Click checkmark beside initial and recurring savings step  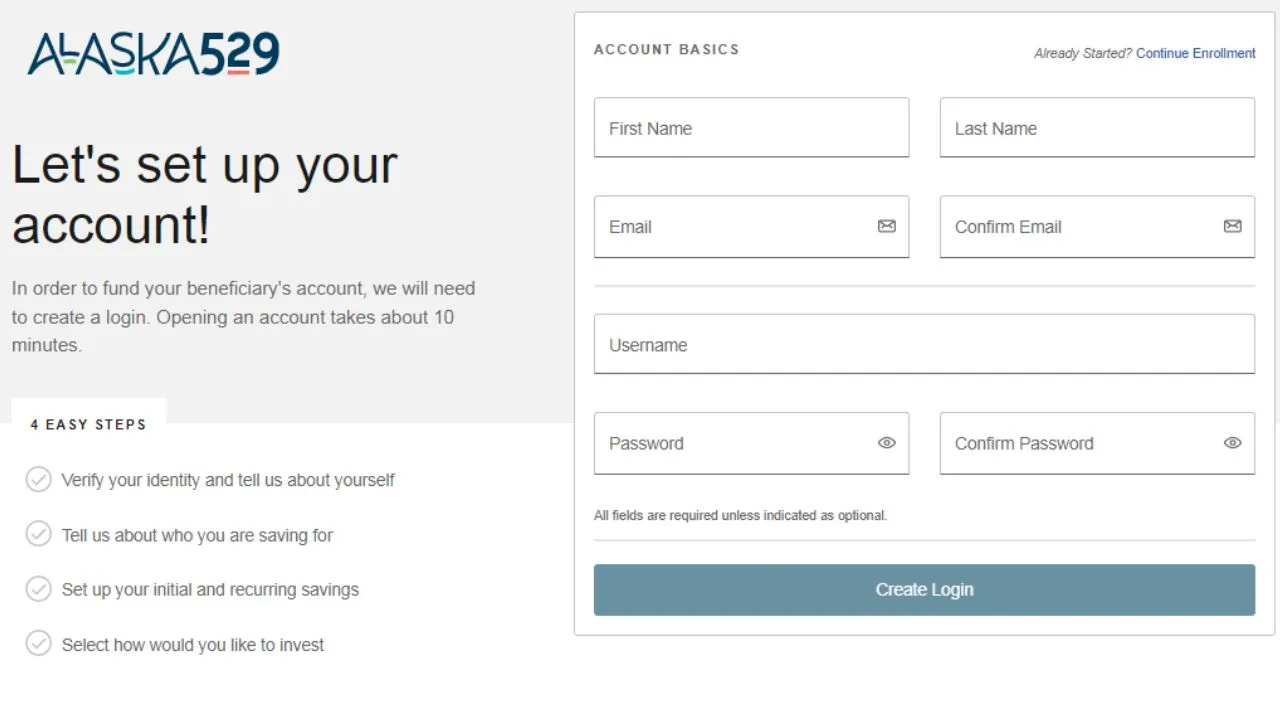[38, 589]
